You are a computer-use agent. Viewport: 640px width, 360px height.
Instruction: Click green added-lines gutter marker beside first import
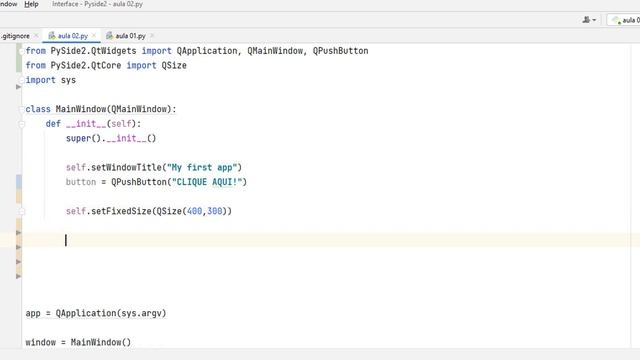[x=18, y=58]
